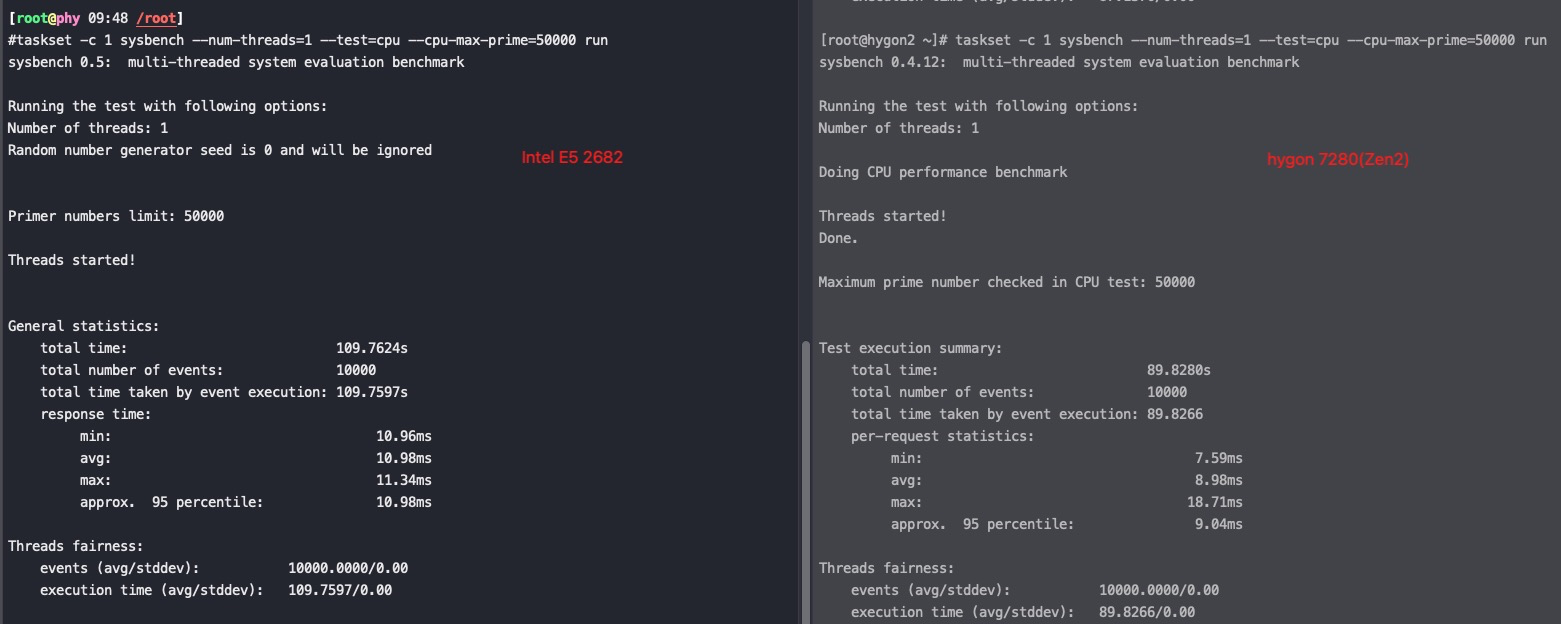Click the Doing CPU performance benchmark line
Image resolution: width=1561 pixels, height=624 pixels.
[x=943, y=172]
